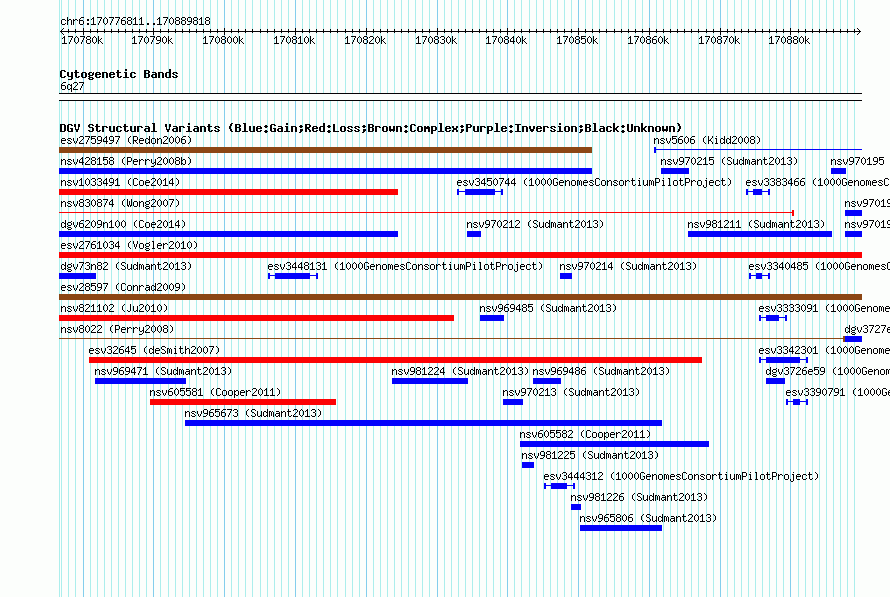This screenshot has height=597, width=890.
Task: Click the nsv981211 (Sudmant2013) blue bar
Action: [x=760, y=234]
